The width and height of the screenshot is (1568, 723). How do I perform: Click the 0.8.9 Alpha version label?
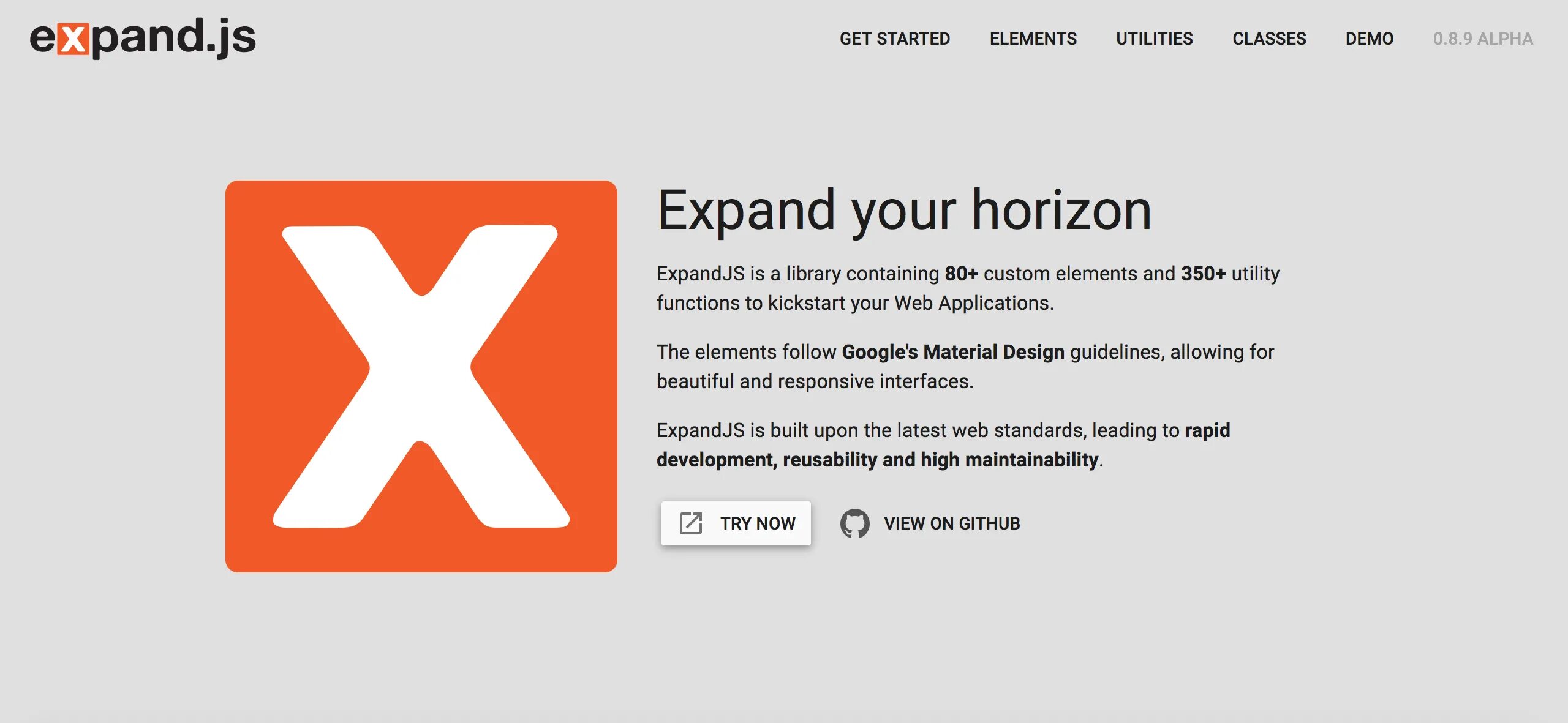(x=1482, y=39)
